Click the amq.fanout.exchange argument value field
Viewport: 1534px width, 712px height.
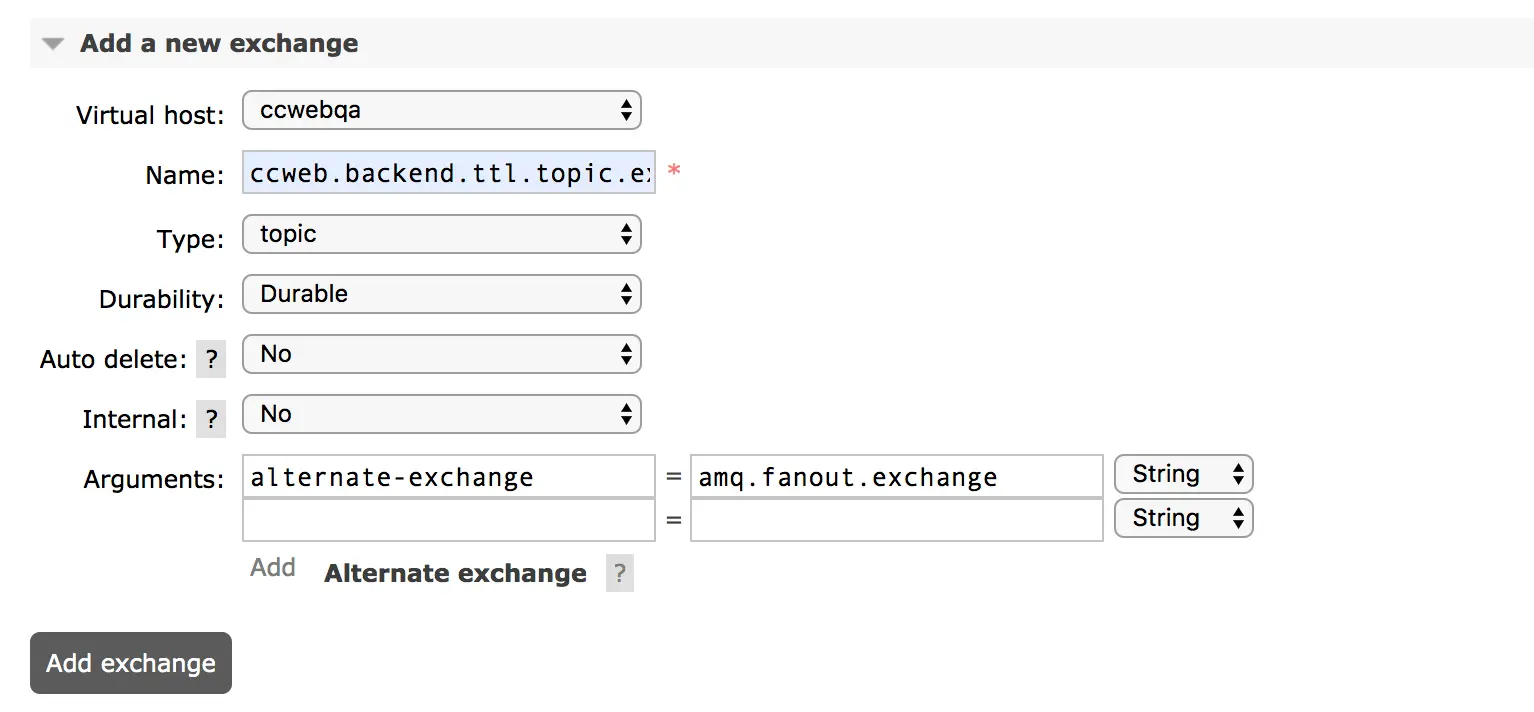[896, 477]
